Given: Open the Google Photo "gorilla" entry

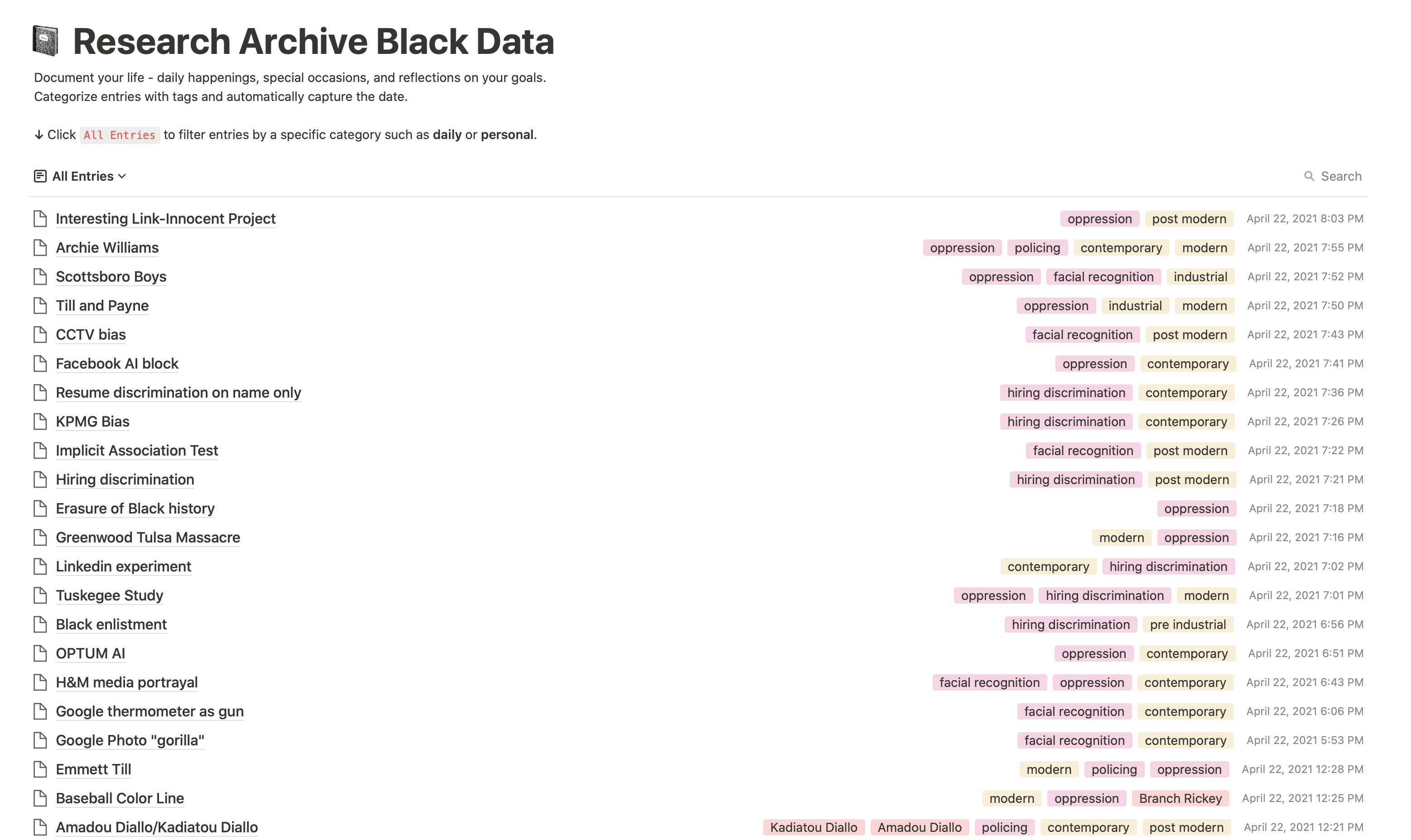Looking at the screenshot, I should (130, 740).
